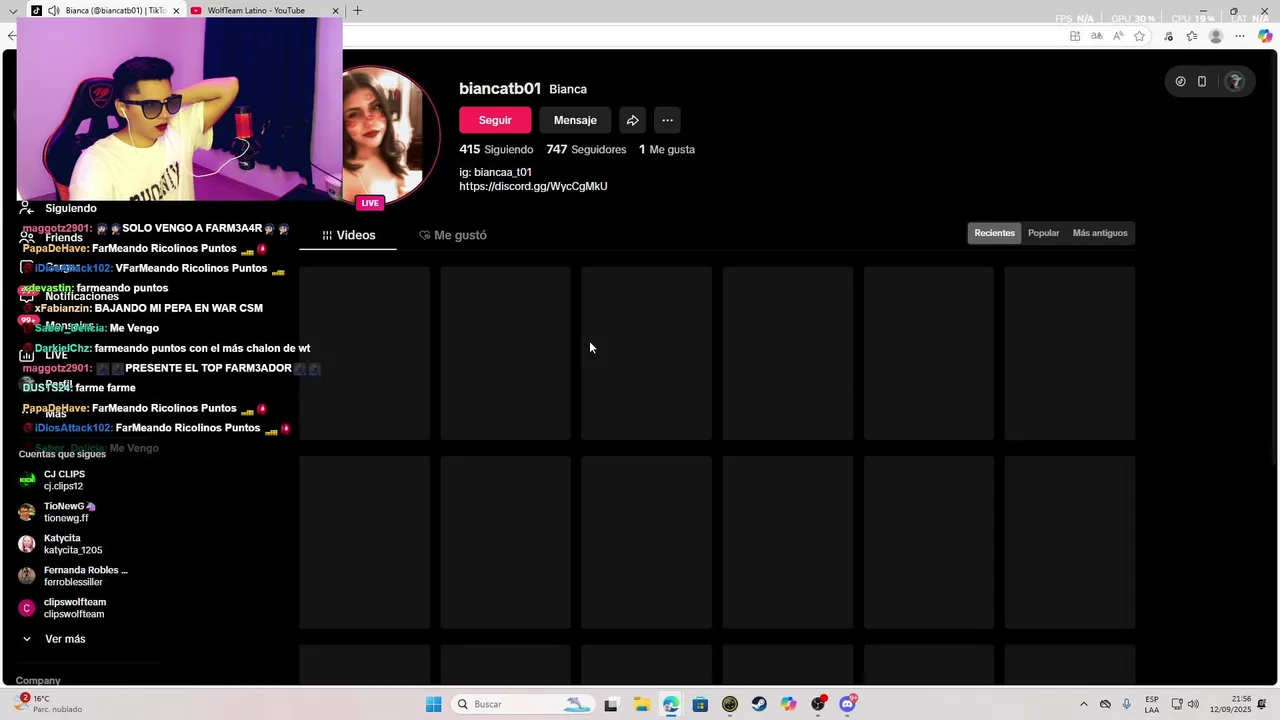Image resolution: width=1280 pixels, height=720 pixels.
Task: Open the Copilot icon in Edge toolbar
Action: coord(1265,36)
